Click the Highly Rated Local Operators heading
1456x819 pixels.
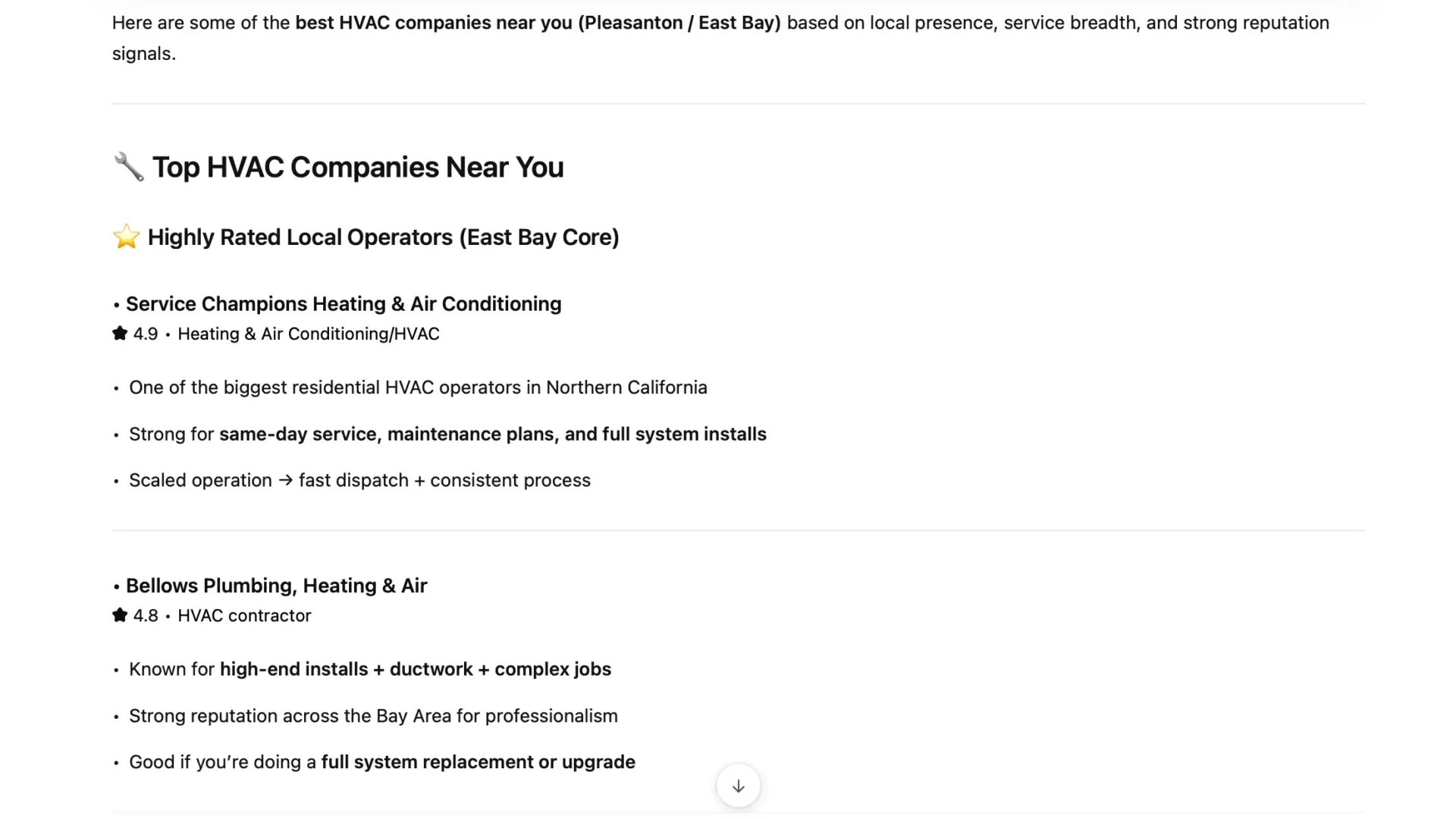[x=383, y=237]
